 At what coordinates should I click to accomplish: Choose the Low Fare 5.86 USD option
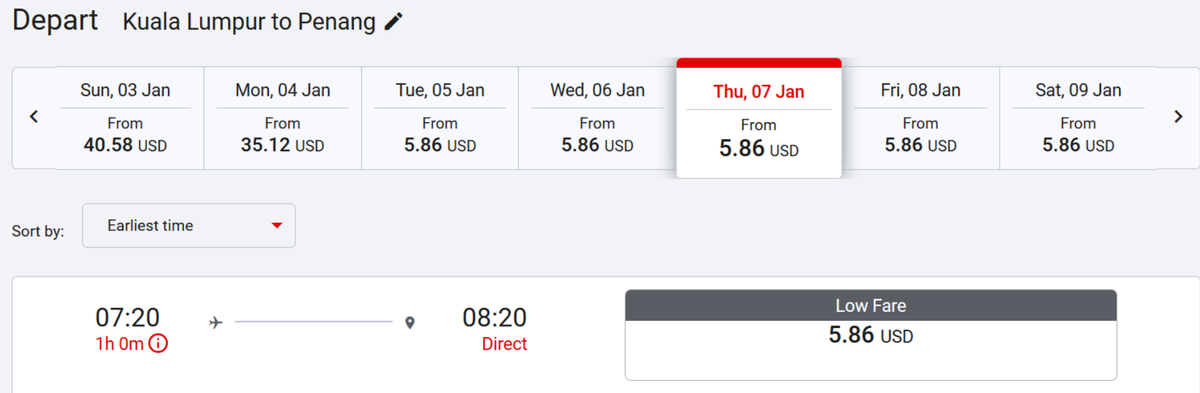point(871,335)
